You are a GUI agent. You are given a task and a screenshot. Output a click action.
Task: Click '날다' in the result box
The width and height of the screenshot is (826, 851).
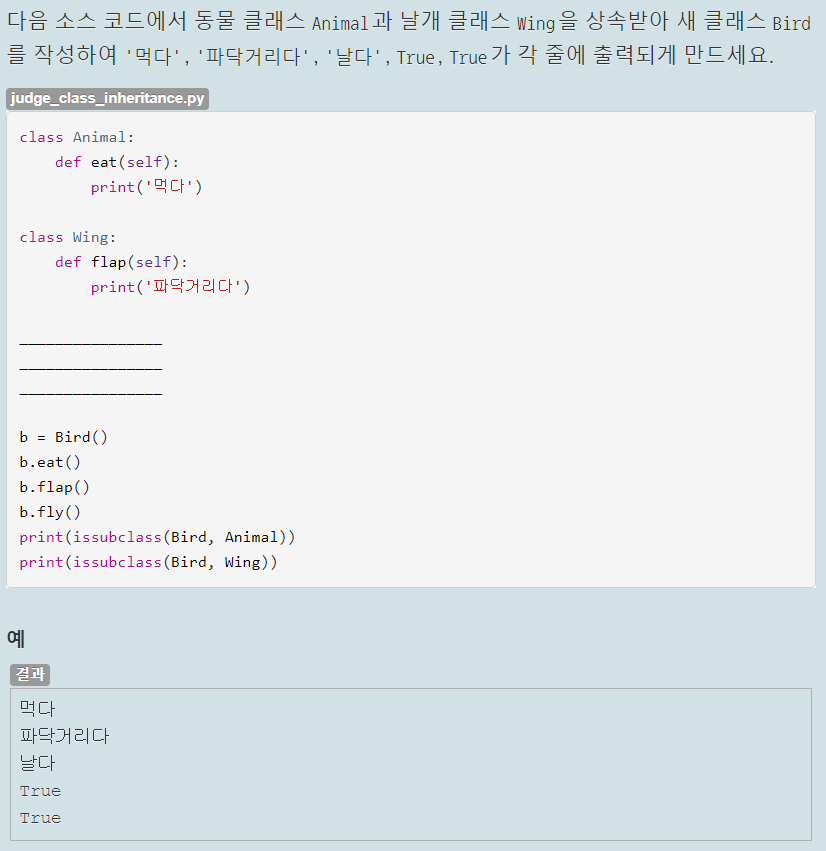pos(37,763)
